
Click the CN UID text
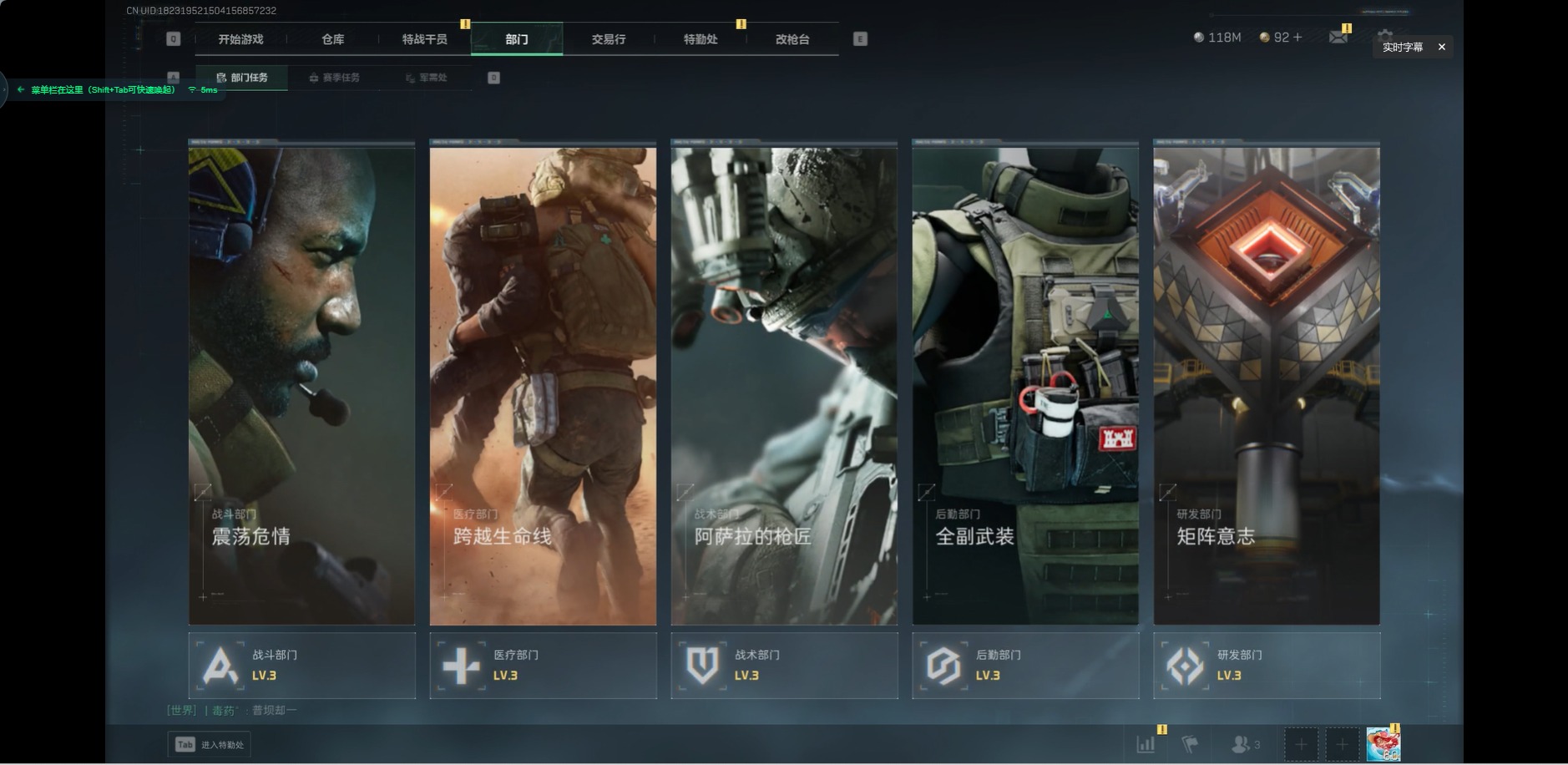click(x=201, y=11)
